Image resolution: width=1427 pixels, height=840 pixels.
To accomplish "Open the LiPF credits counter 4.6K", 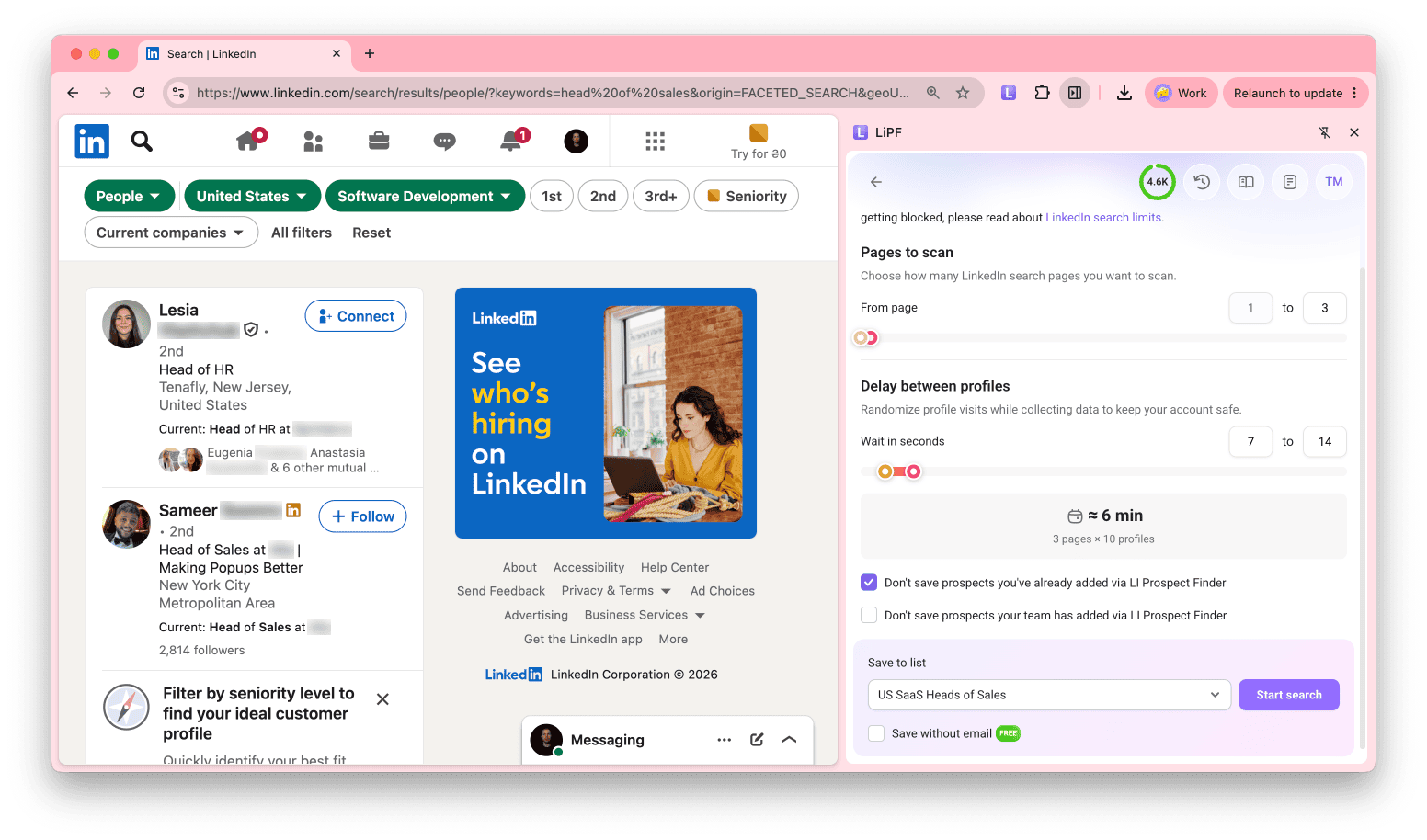I will click(1158, 182).
